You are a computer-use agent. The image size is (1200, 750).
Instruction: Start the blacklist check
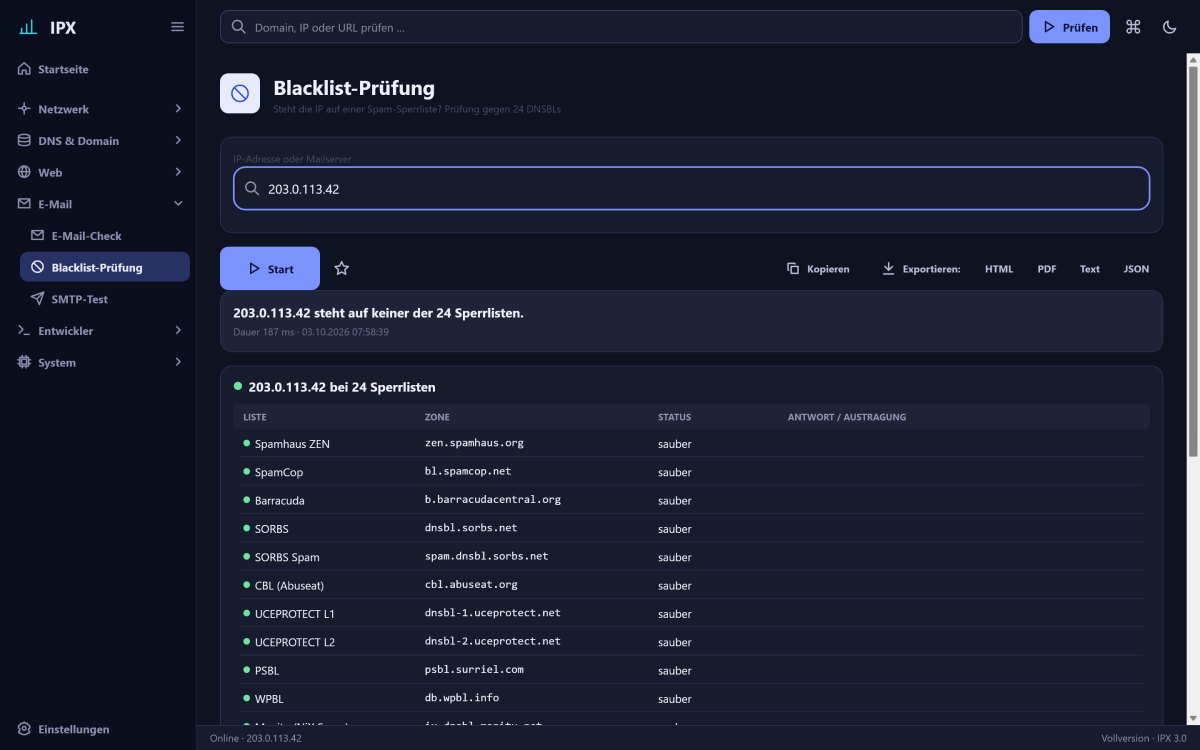[x=270, y=268]
